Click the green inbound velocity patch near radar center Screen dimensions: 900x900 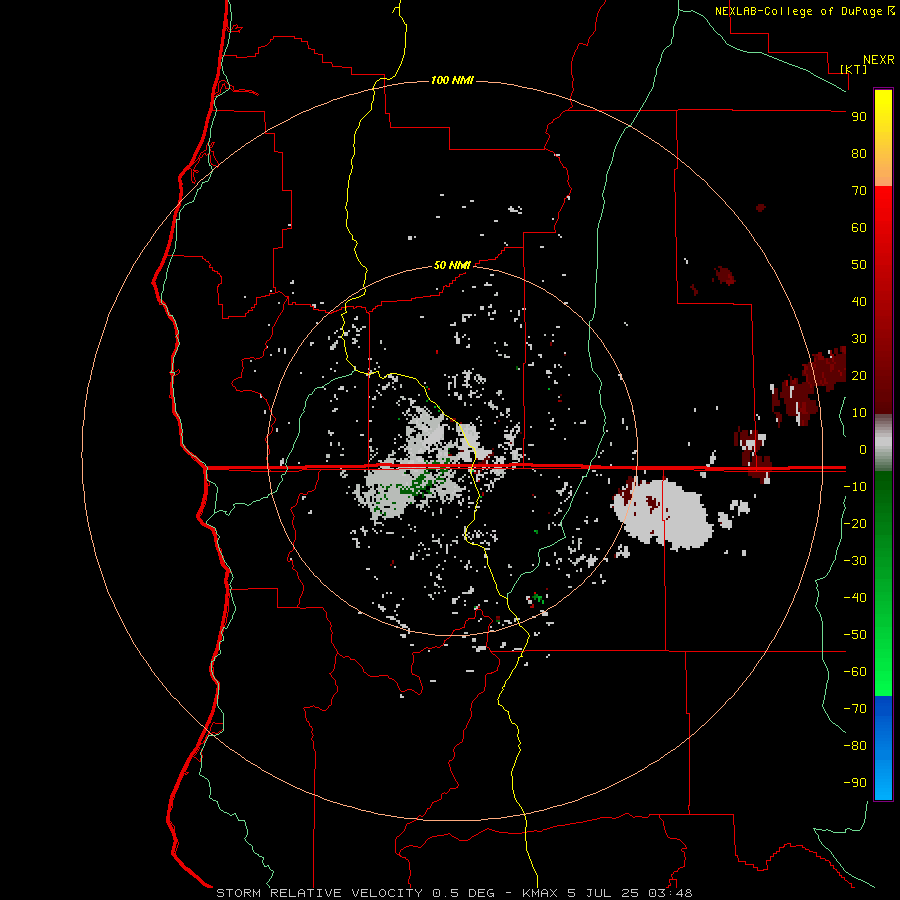(422, 484)
